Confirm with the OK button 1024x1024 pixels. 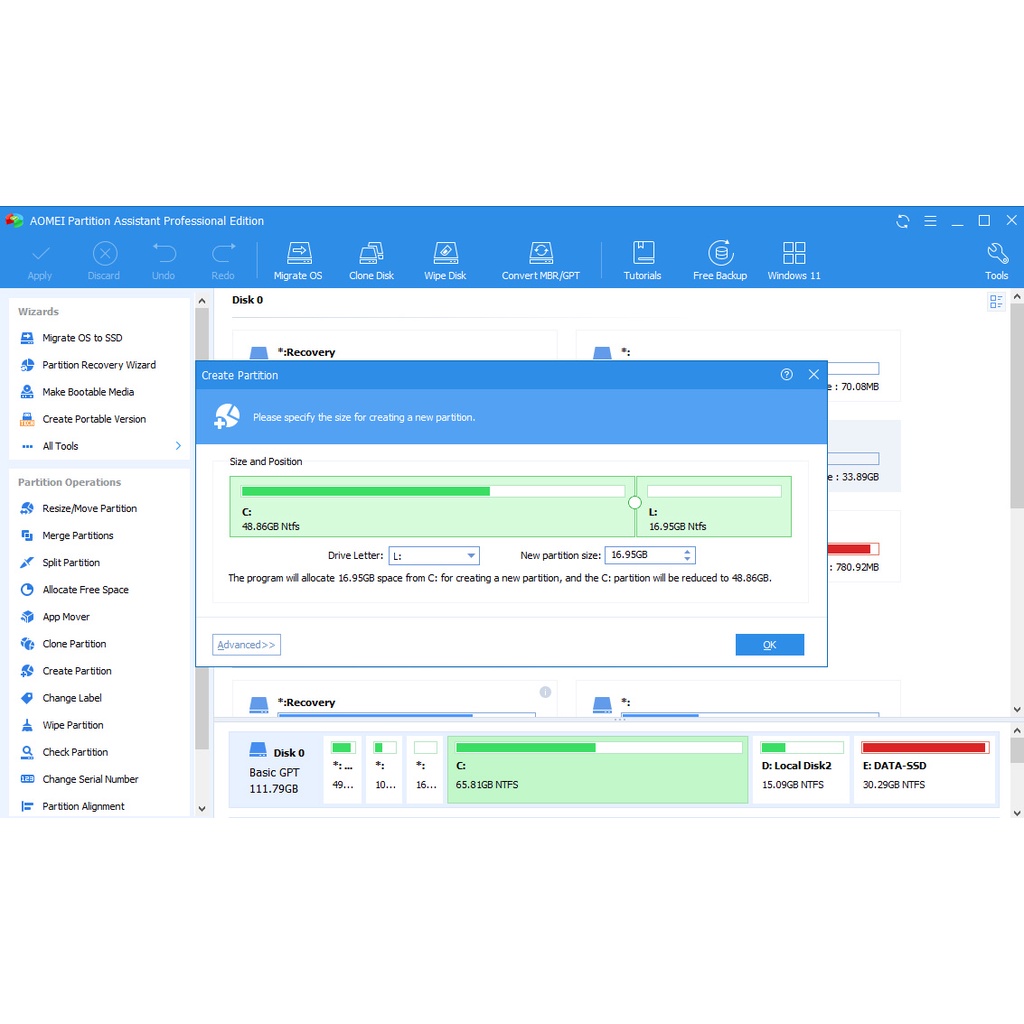769,645
